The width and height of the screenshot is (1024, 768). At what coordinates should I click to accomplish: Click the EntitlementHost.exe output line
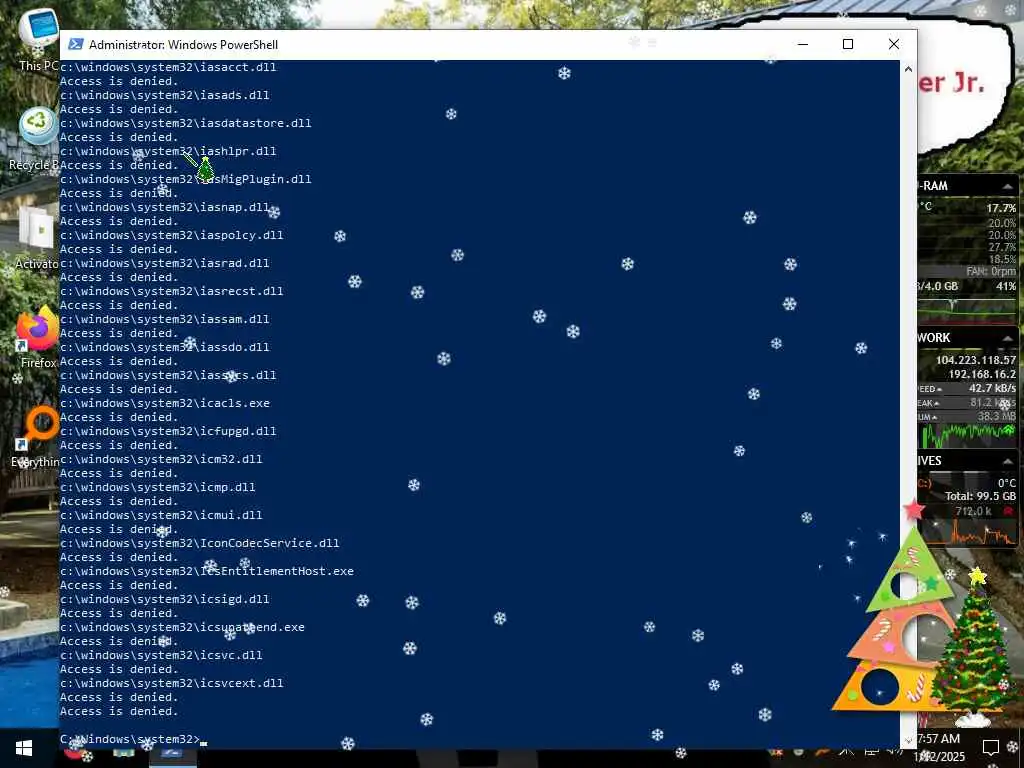tap(206, 571)
